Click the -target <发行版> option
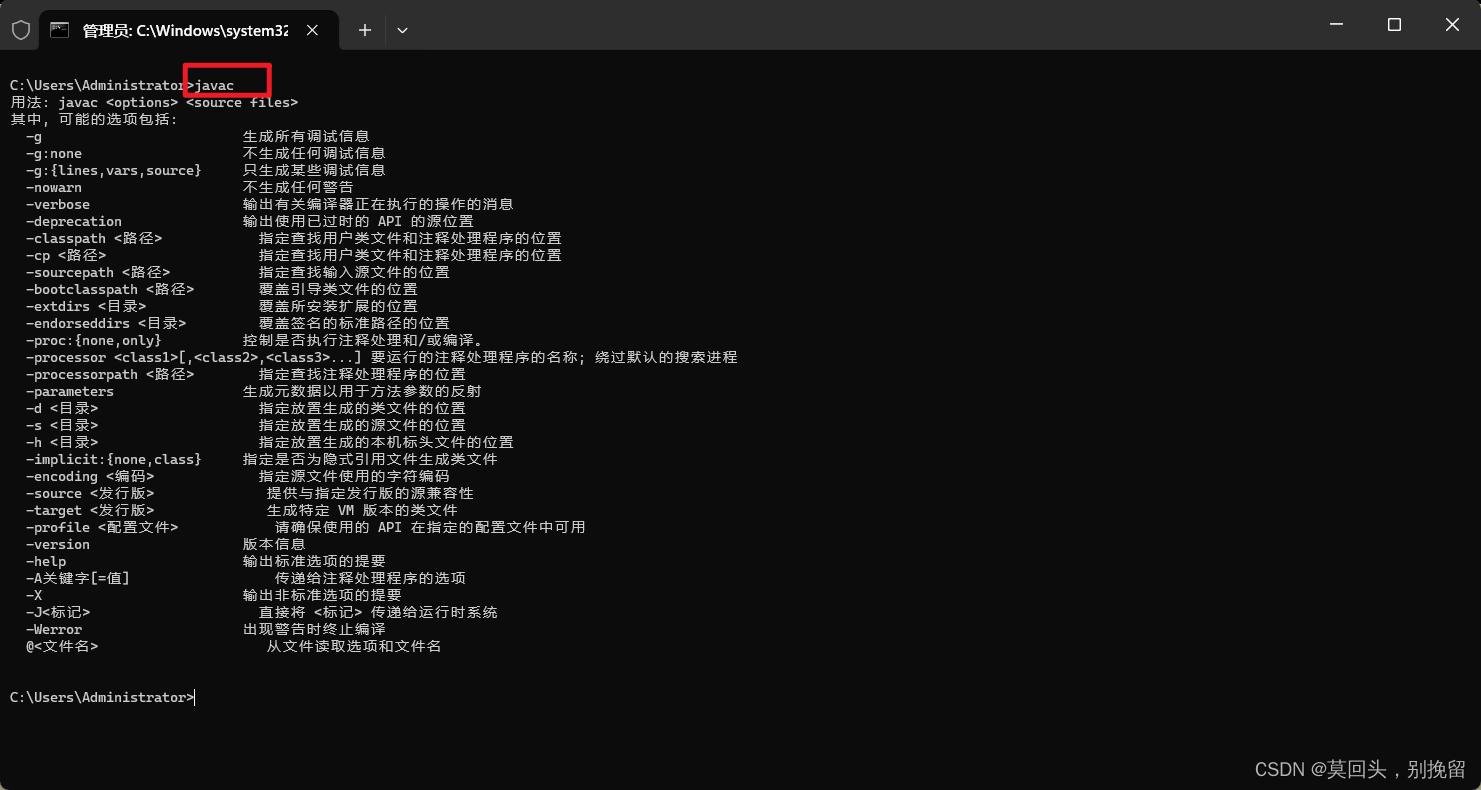This screenshot has width=1481, height=790. [x=90, y=511]
